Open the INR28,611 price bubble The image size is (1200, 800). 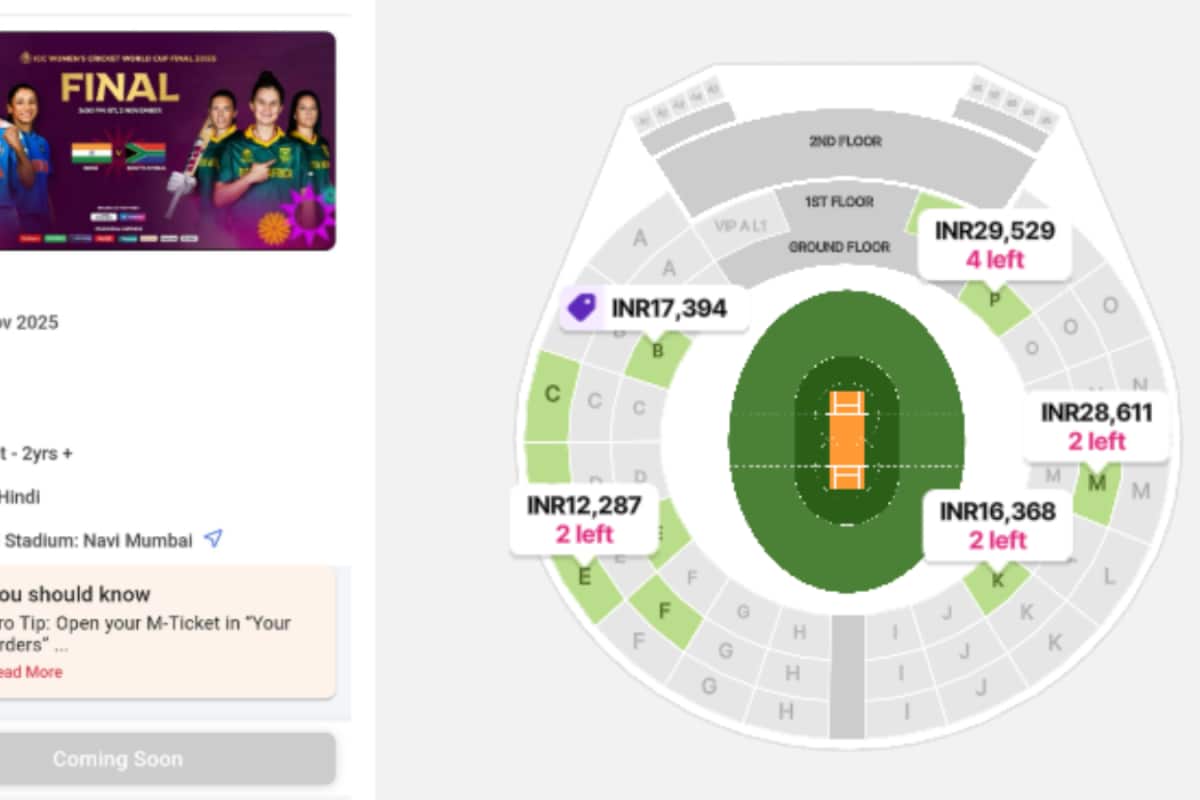click(1096, 426)
